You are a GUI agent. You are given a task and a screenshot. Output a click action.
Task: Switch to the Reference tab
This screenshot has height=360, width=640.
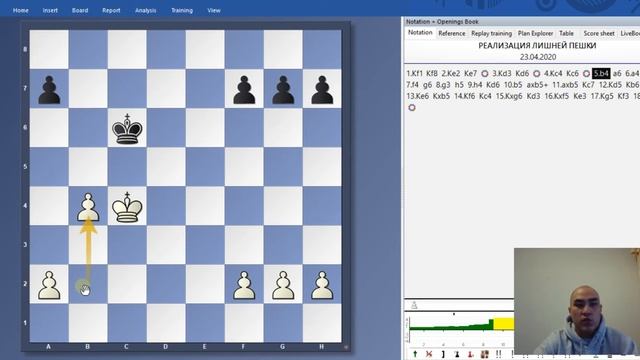(x=451, y=33)
